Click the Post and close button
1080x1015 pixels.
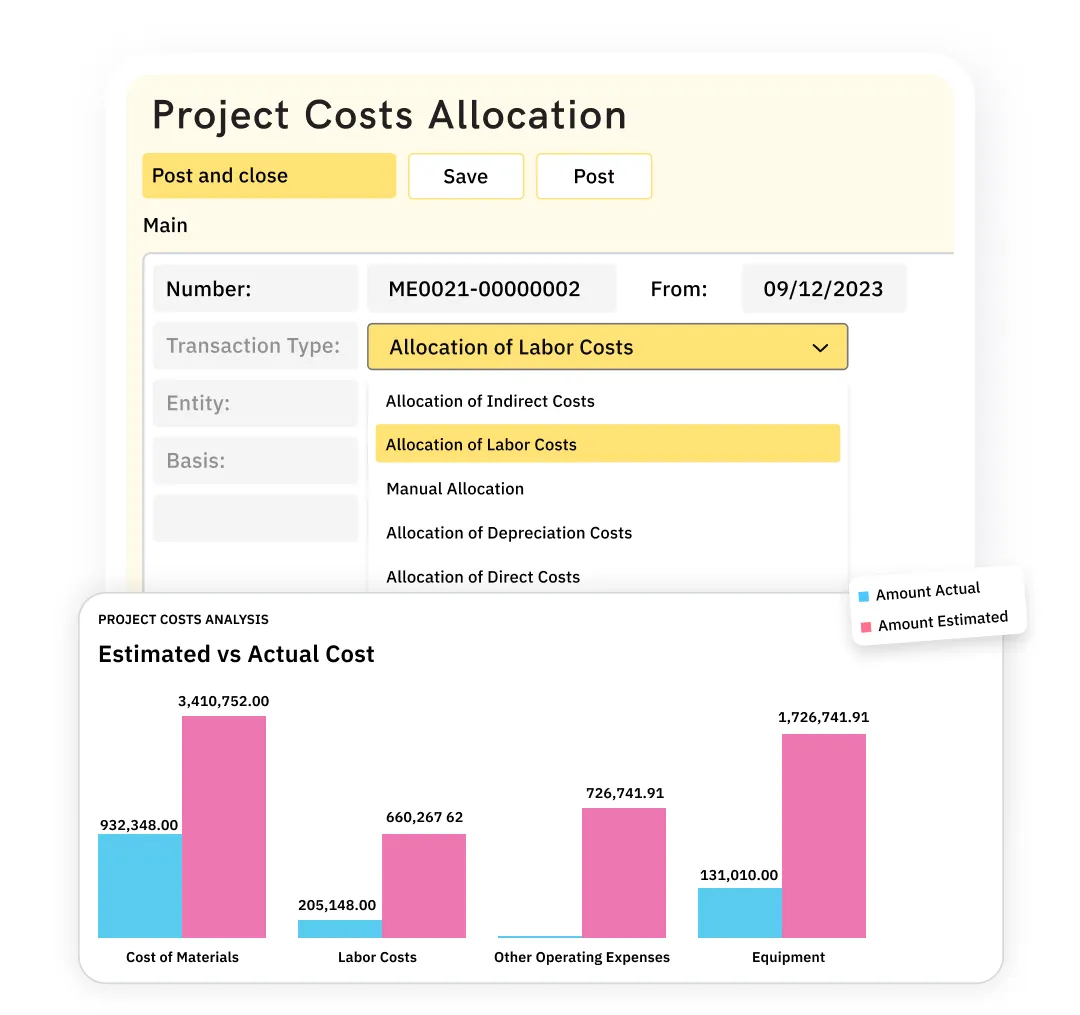pos(269,176)
